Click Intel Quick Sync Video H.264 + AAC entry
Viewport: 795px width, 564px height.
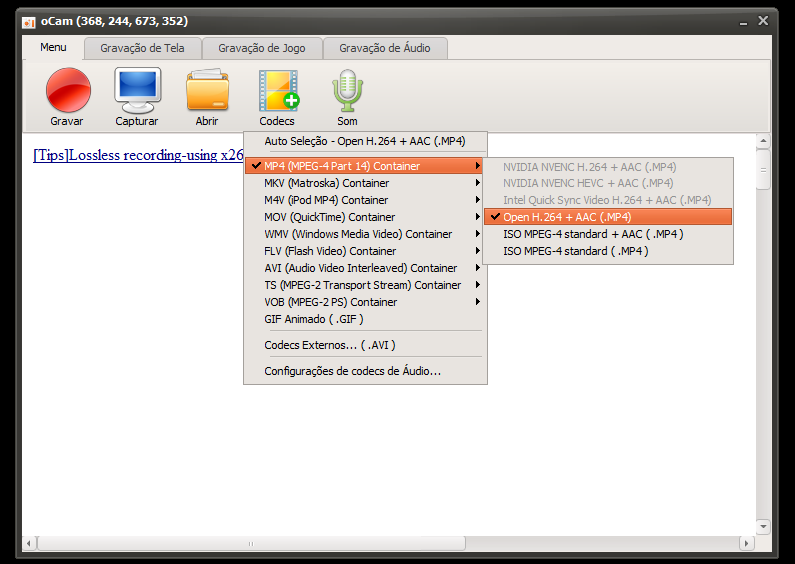click(x=608, y=200)
